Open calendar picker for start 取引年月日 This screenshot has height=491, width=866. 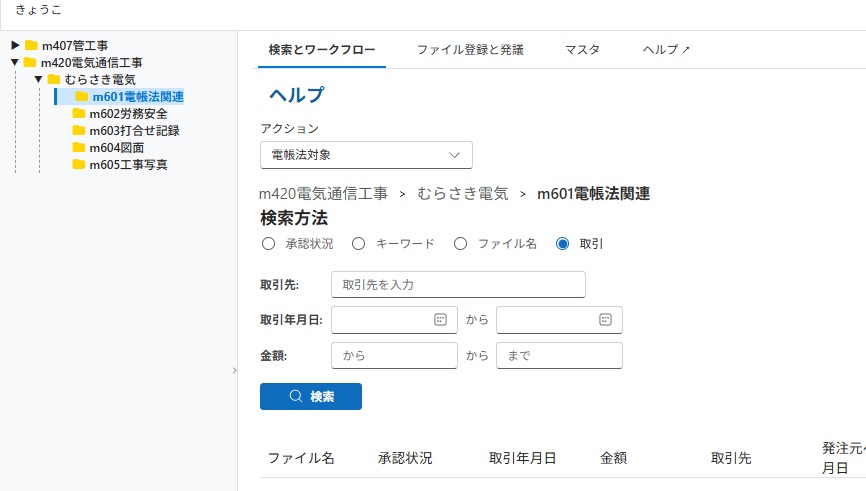point(440,319)
